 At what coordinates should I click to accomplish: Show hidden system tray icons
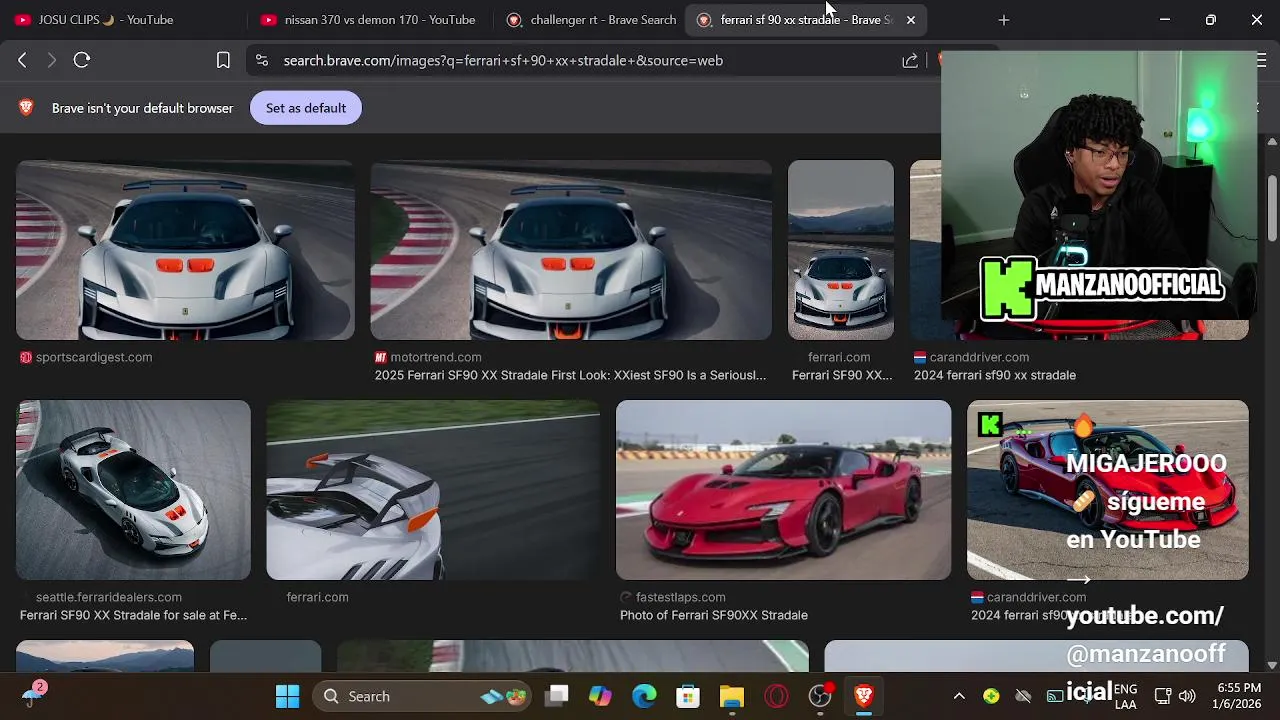pyautogui.click(x=959, y=696)
